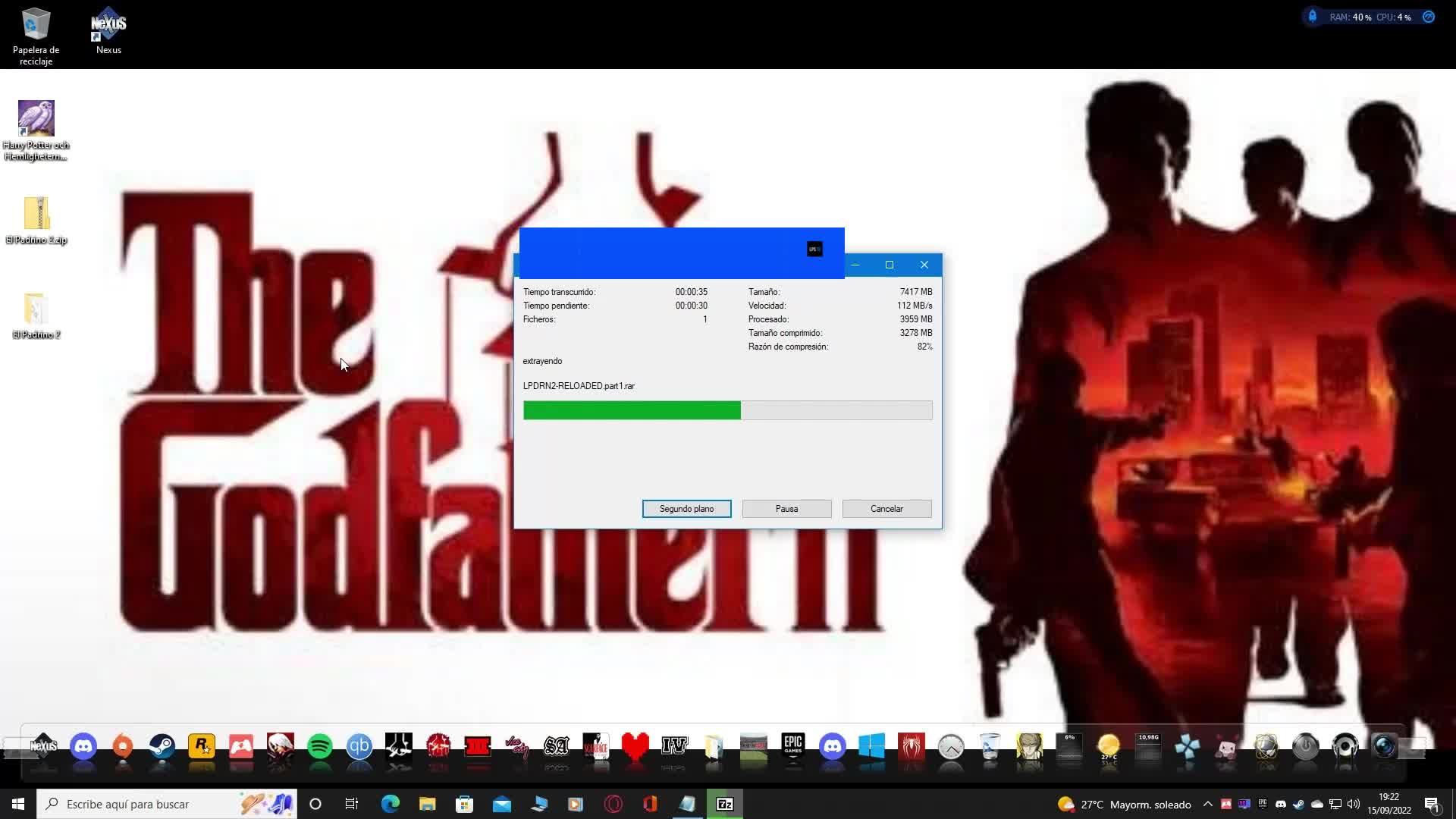Cancel extraction of LPDRN2-RELOADED.part1.rar
The image size is (1456, 819).
[886, 509]
